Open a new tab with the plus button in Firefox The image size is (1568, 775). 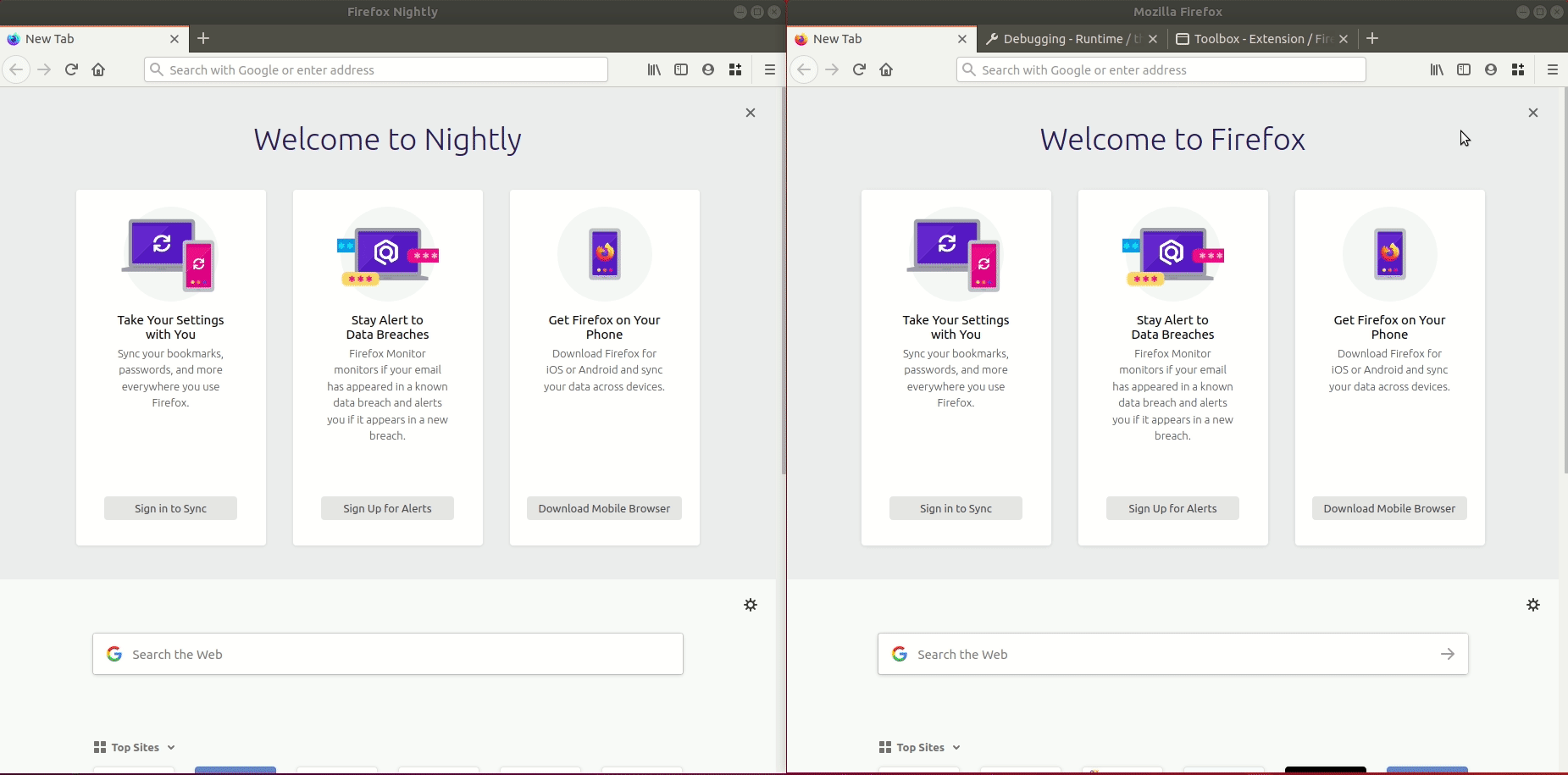point(1371,38)
